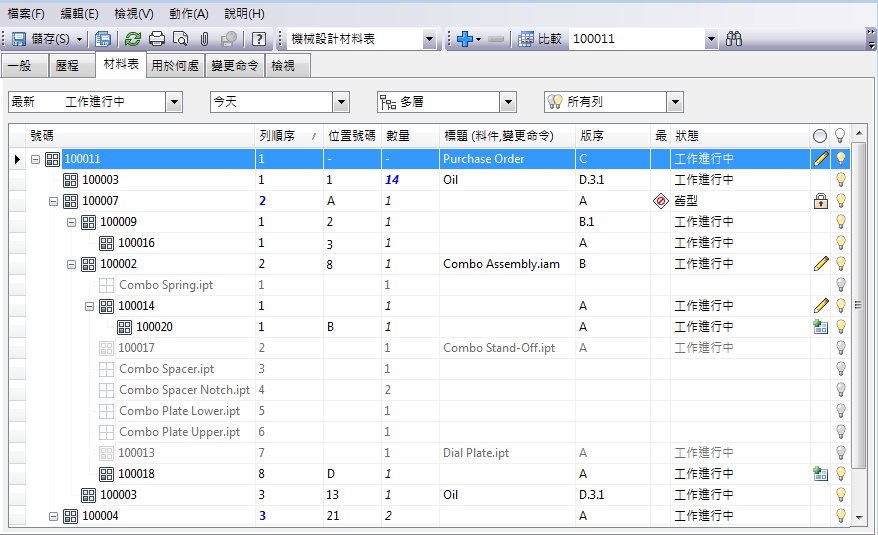This screenshot has height=535, width=878.
Task: Select the Combo Plate Lower.ipt row
Action: (x=429, y=411)
